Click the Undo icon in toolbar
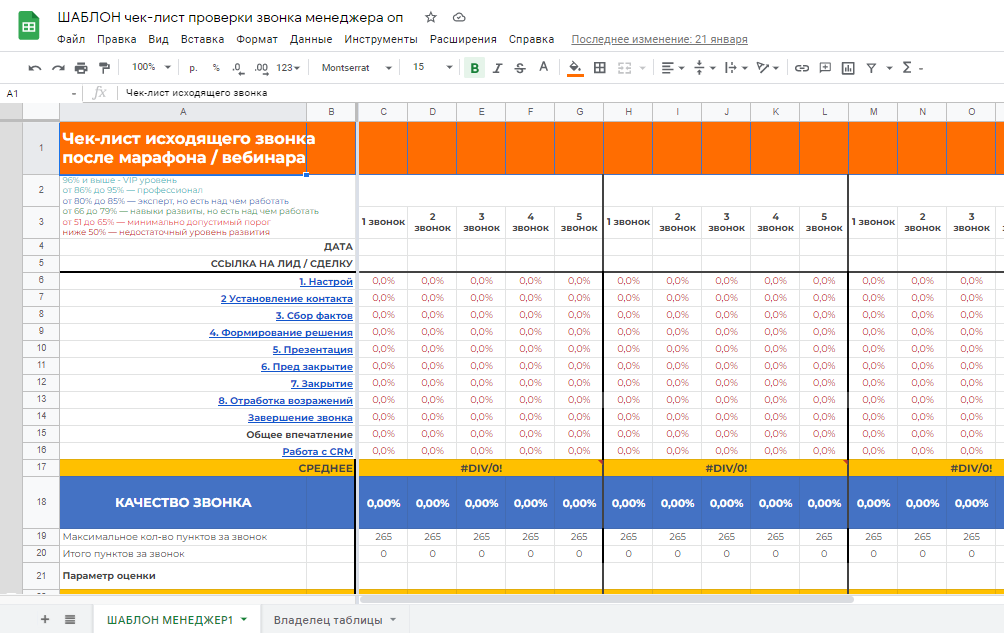 pos(35,68)
